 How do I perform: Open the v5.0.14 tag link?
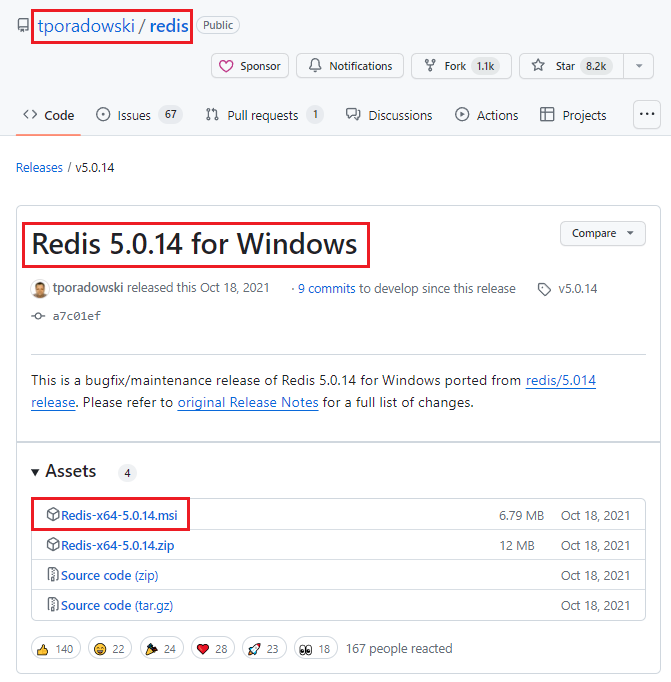578,288
